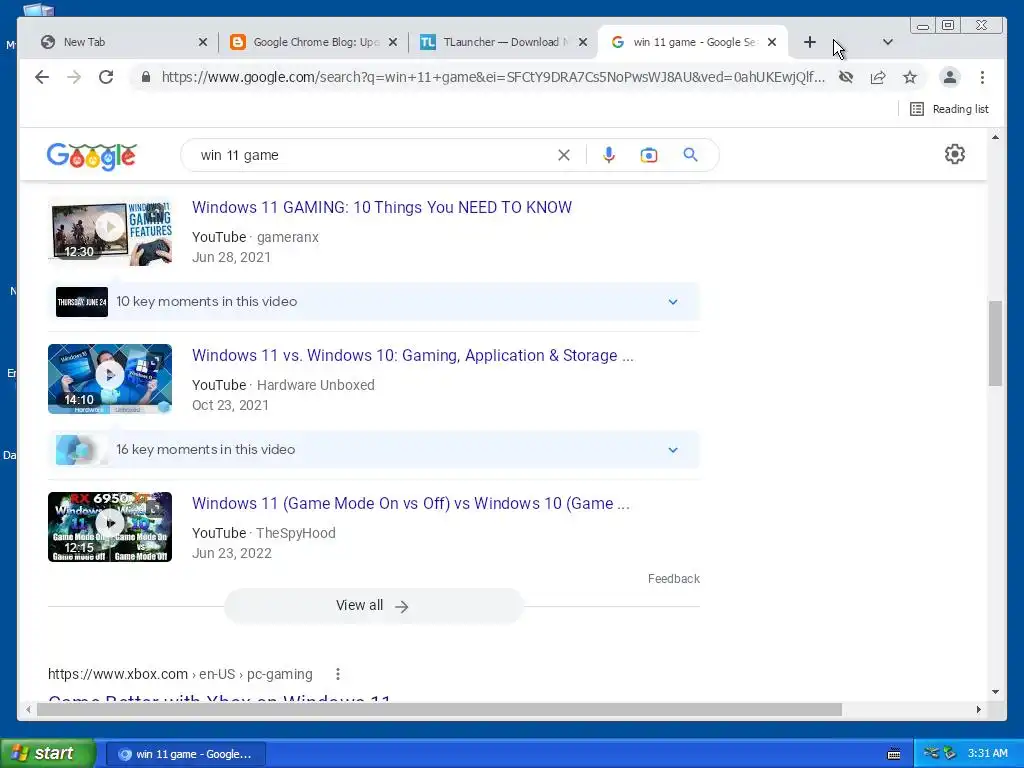1024x768 pixels.
Task: Select the win 11 game Google tab
Action: coord(694,42)
